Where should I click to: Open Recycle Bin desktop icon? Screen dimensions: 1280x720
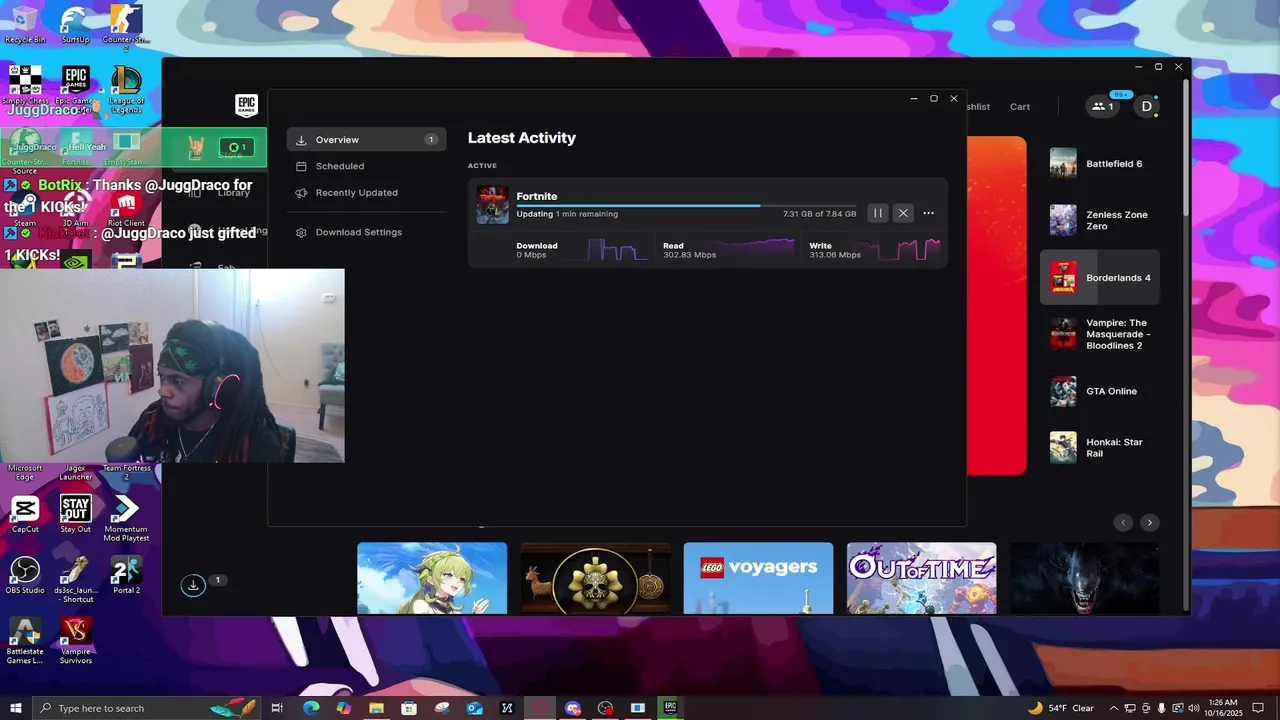25,24
